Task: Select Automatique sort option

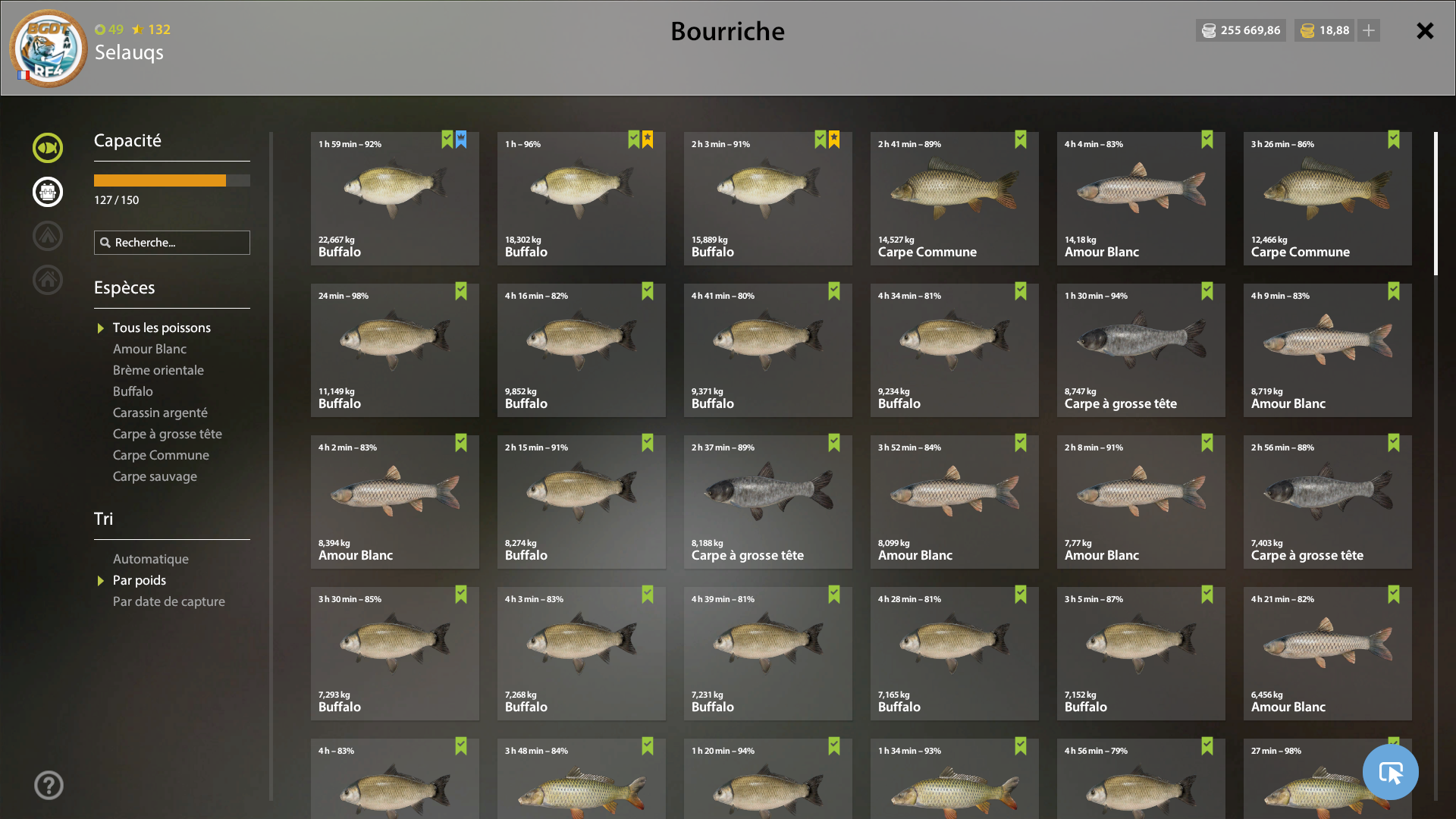Action: tap(150, 559)
